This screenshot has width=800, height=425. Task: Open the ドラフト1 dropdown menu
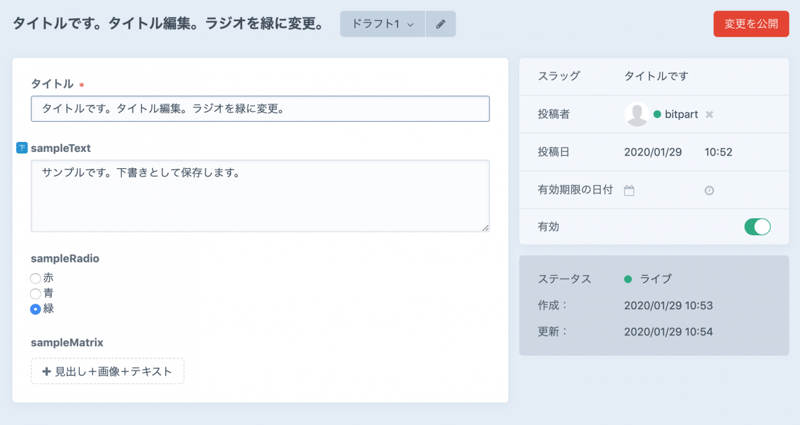pyautogui.click(x=383, y=24)
